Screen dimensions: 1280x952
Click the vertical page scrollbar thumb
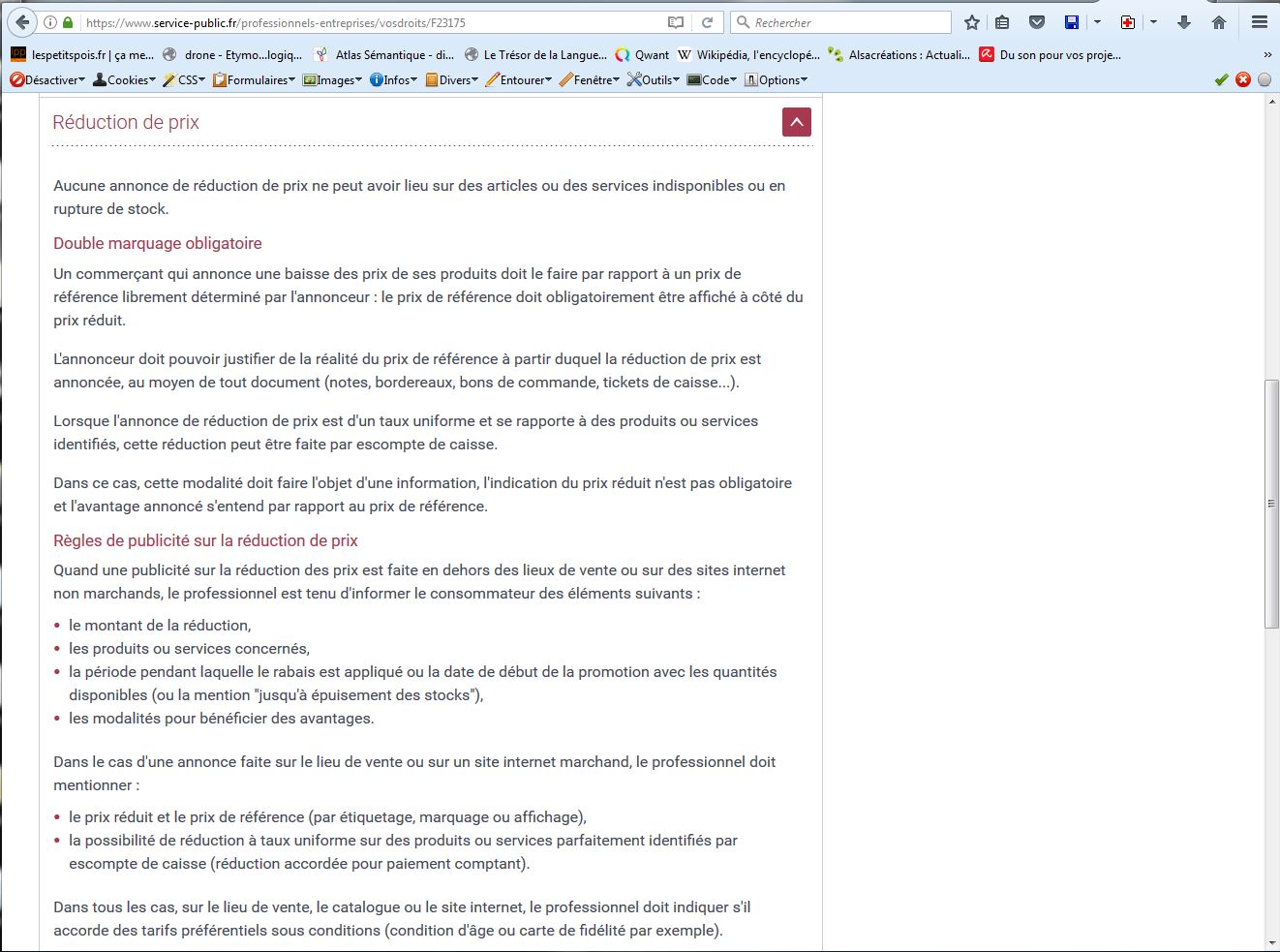[x=1271, y=504]
